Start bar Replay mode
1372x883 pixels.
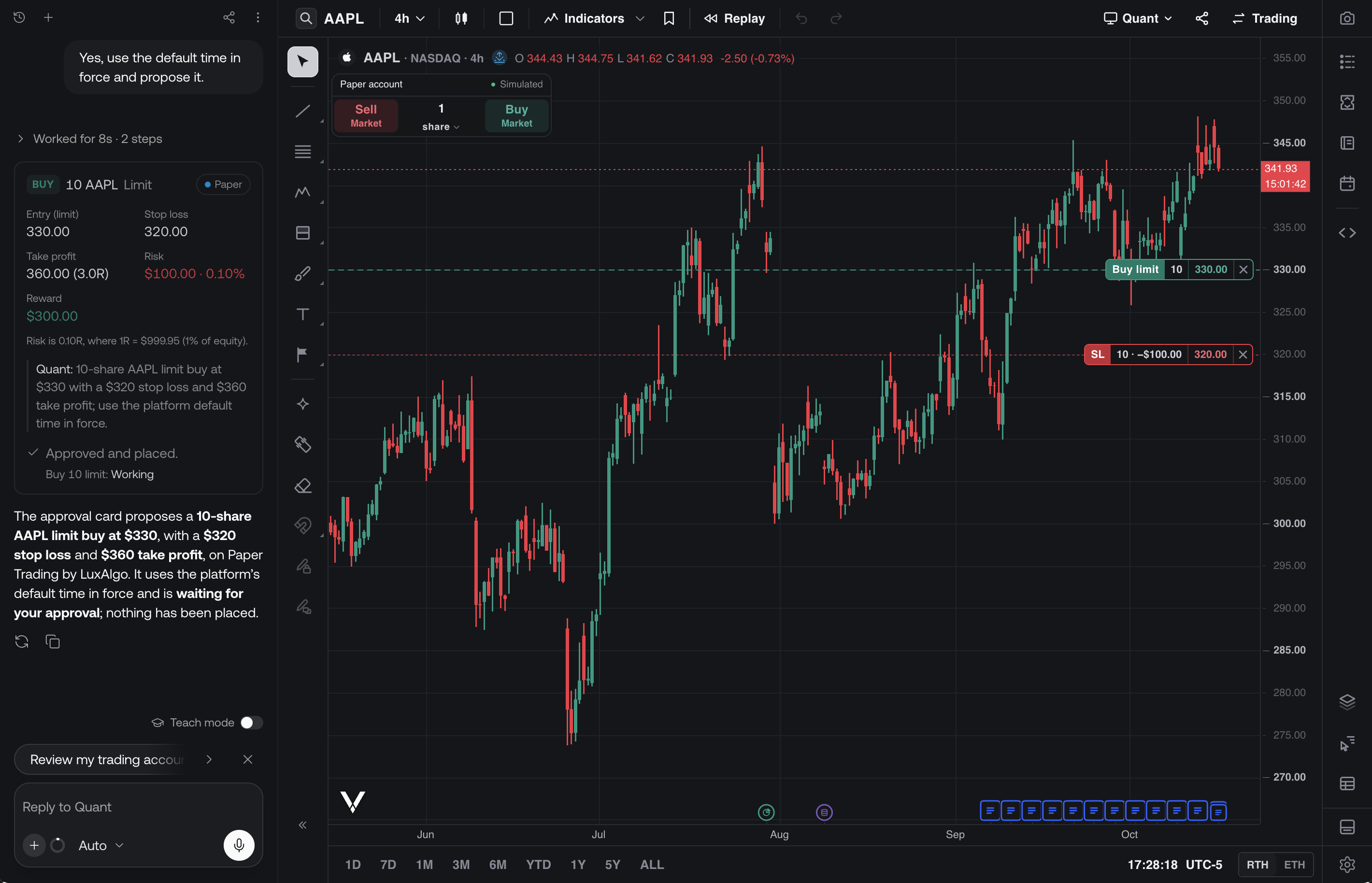[x=734, y=18]
